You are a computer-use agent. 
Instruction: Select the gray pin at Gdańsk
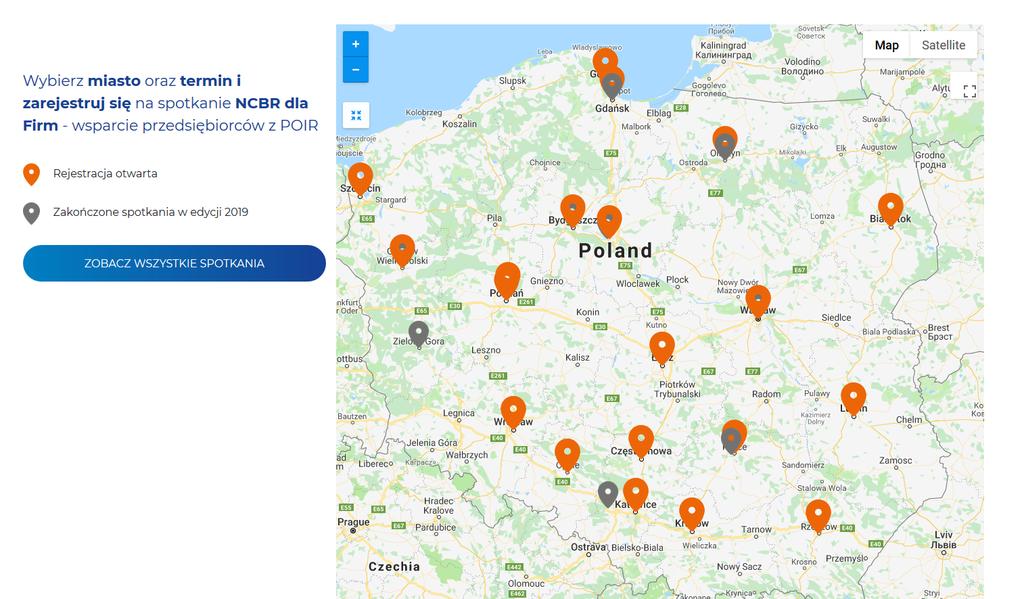click(612, 86)
